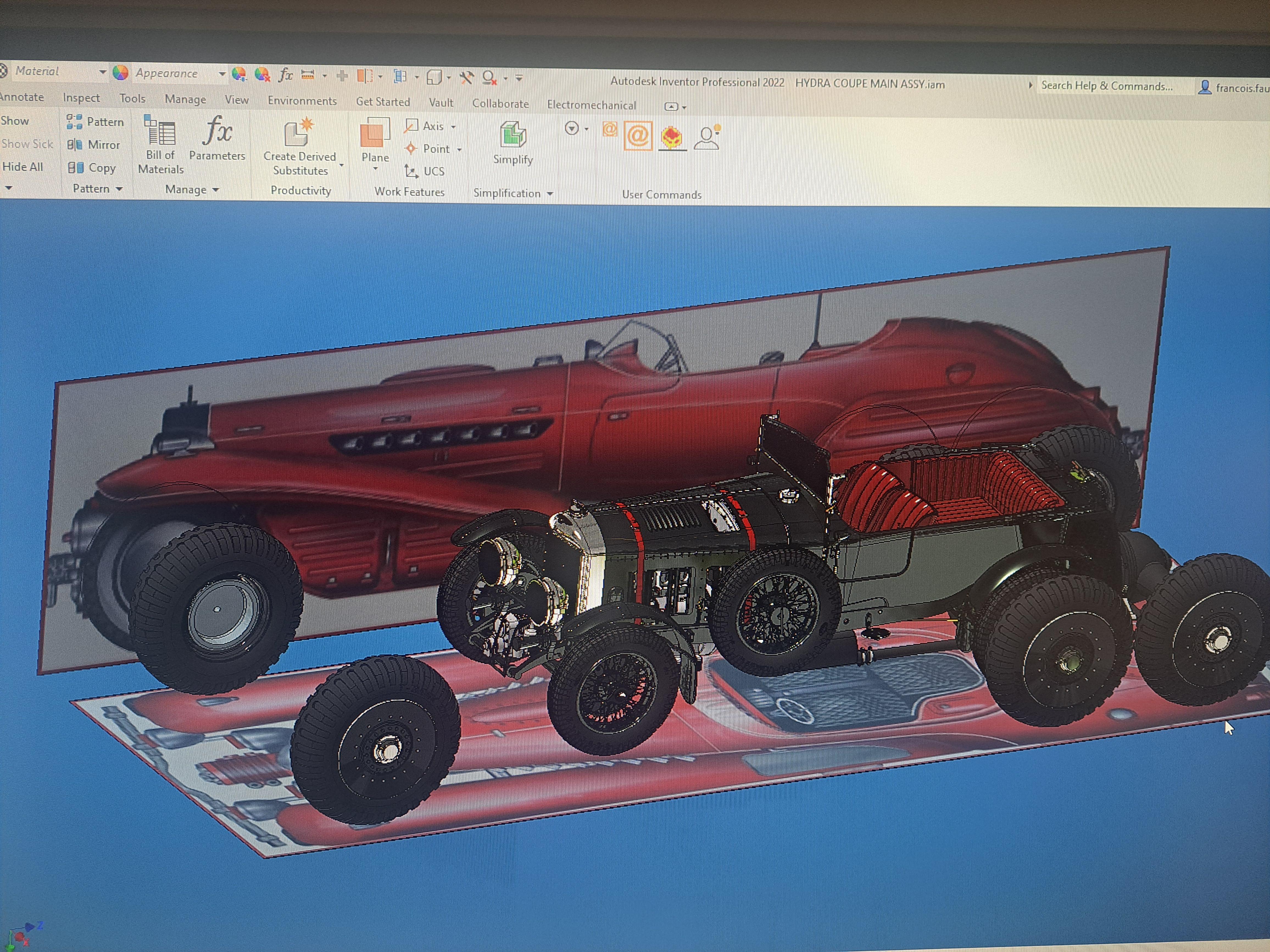Open the Appearance dropdown list
Screen dimensions: 1270x952
point(222,74)
